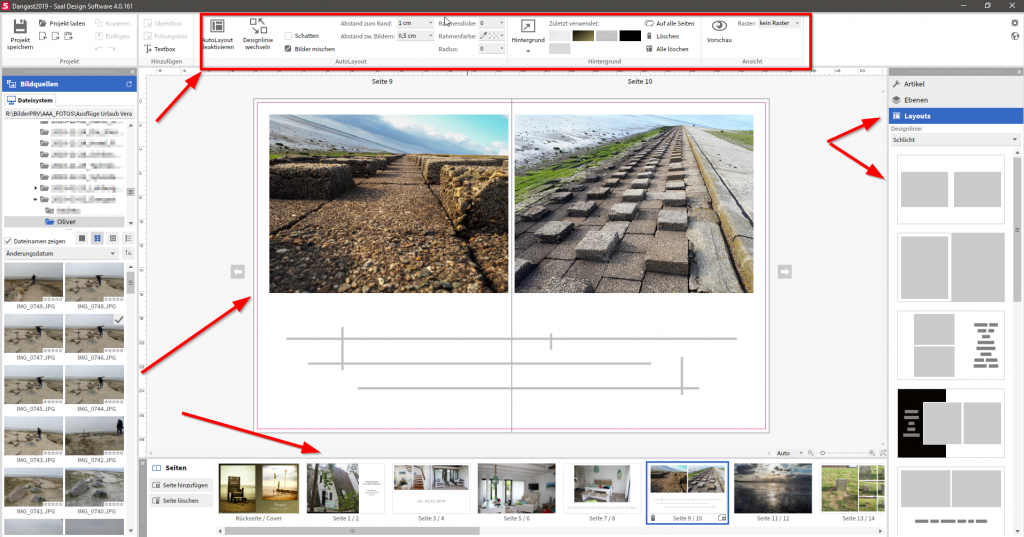Viewport: 1024px width, 537px height.
Task: Toggle Dateinamen zeigen checkbox
Action: click(8, 241)
